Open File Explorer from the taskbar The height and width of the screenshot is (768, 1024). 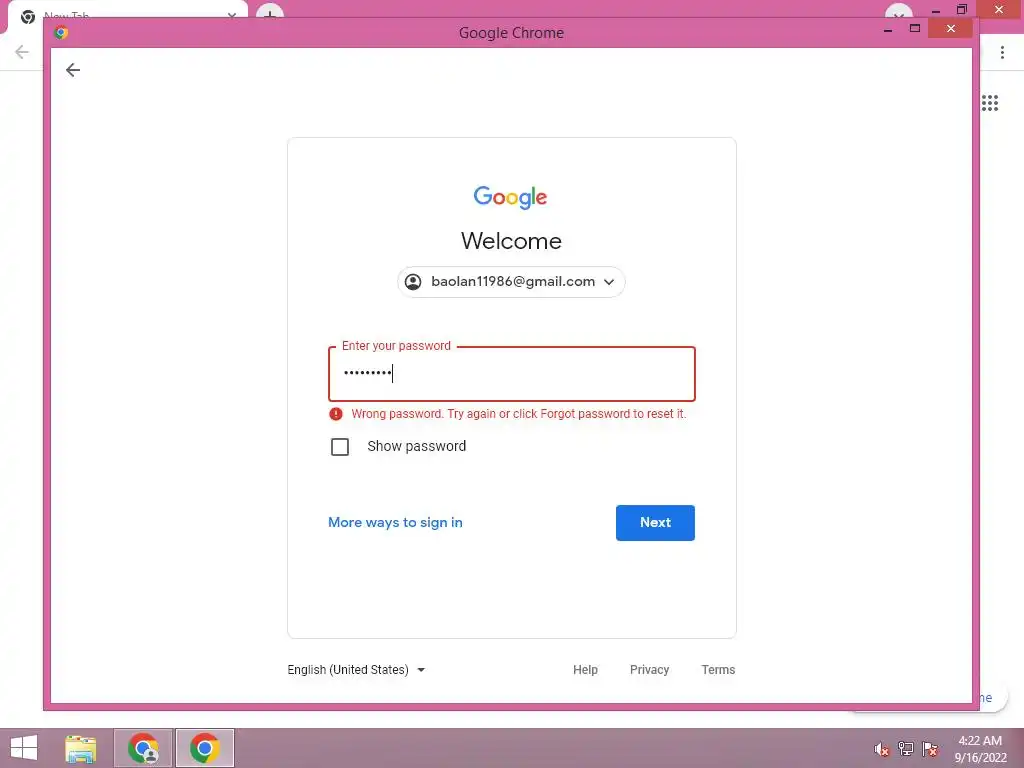pyautogui.click(x=81, y=748)
